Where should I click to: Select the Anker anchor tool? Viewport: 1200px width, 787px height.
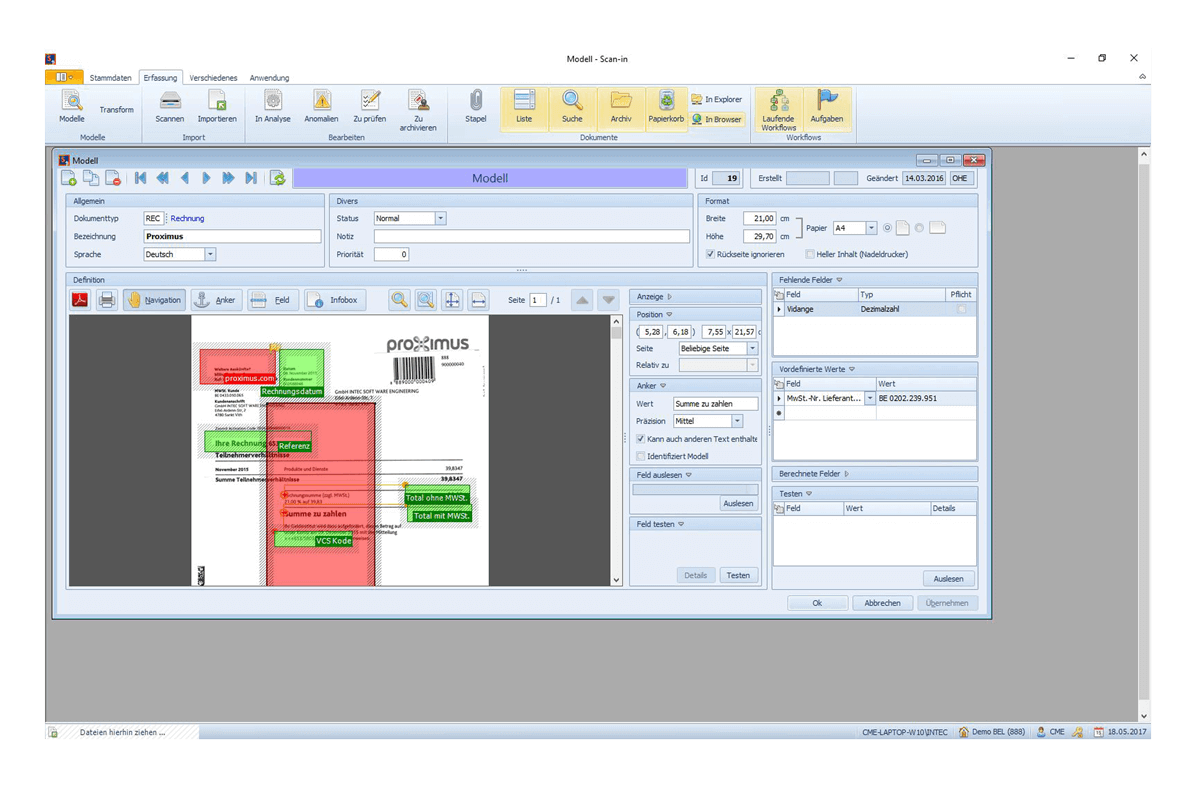pos(216,300)
